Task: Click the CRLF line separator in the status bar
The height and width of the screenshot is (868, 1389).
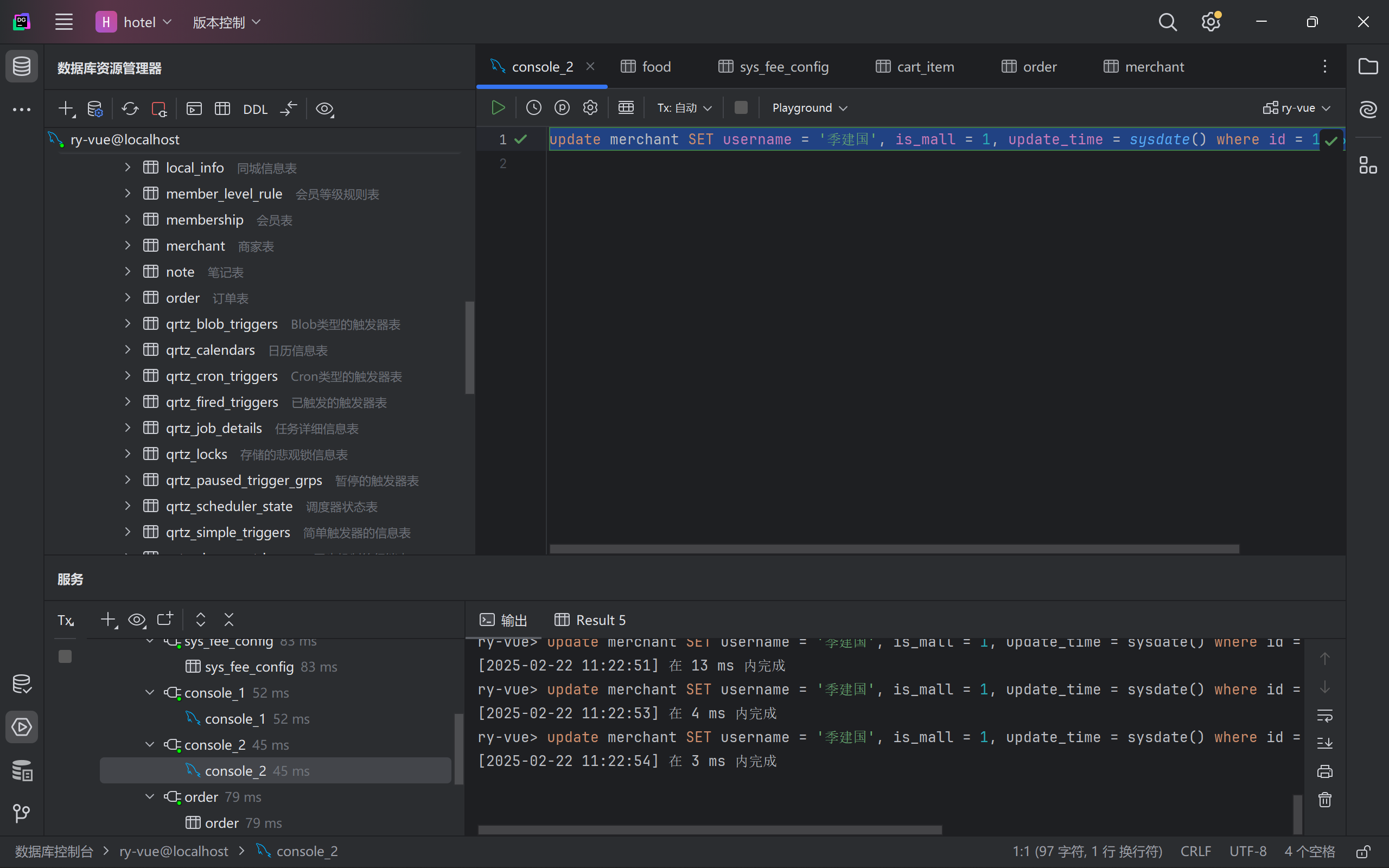Action: [1196, 851]
